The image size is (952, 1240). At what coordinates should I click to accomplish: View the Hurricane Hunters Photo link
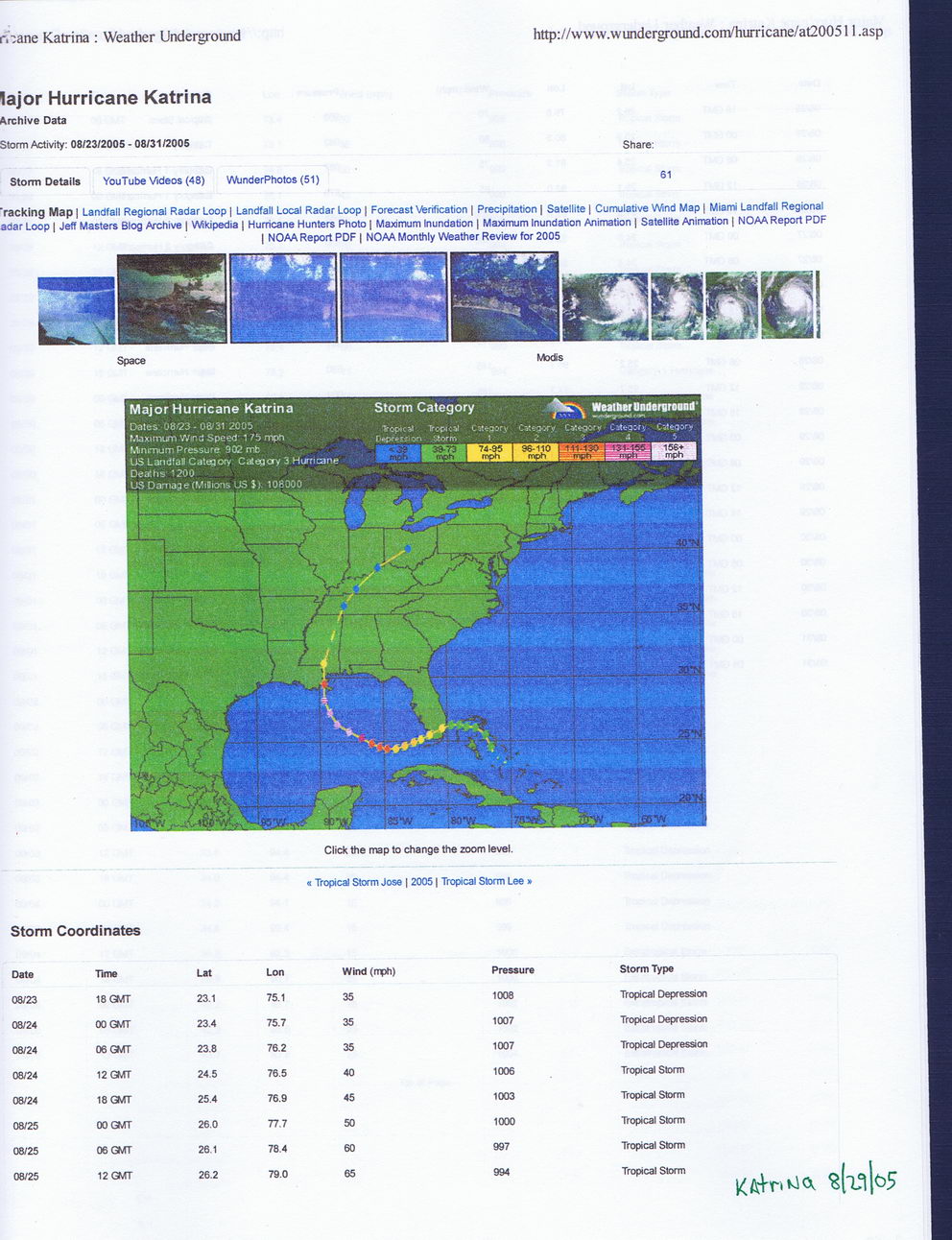click(307, 224)
